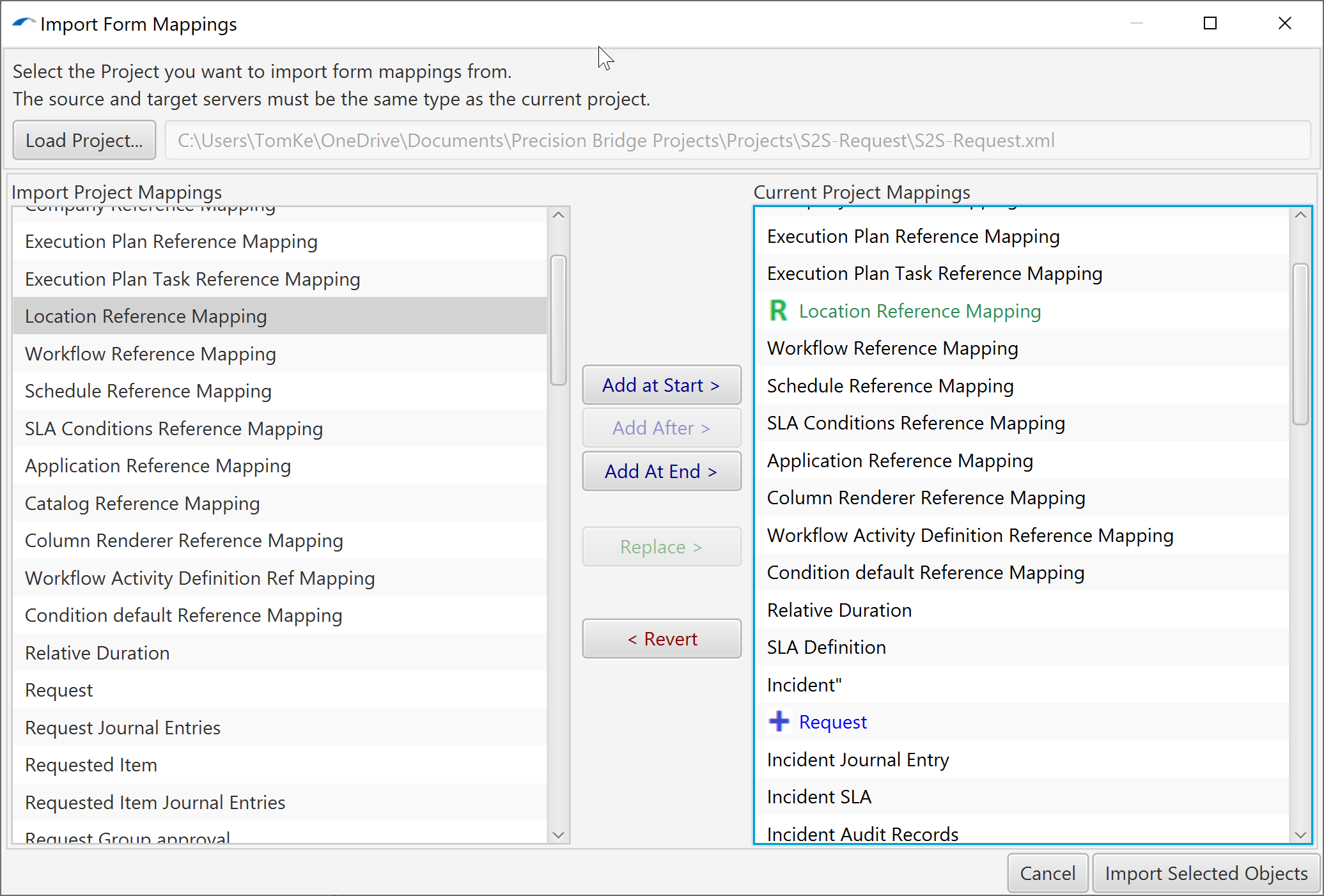This screenshot has height=896, width=1324.
Task: Click the project file path field
Action: click(x=738, y=140)
